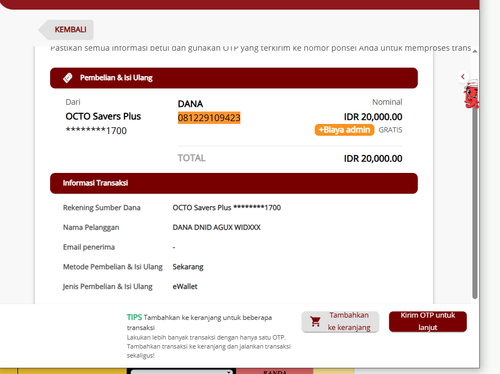
Task: Click the +Biaya admin badge
Action: [x=344, y=130]
